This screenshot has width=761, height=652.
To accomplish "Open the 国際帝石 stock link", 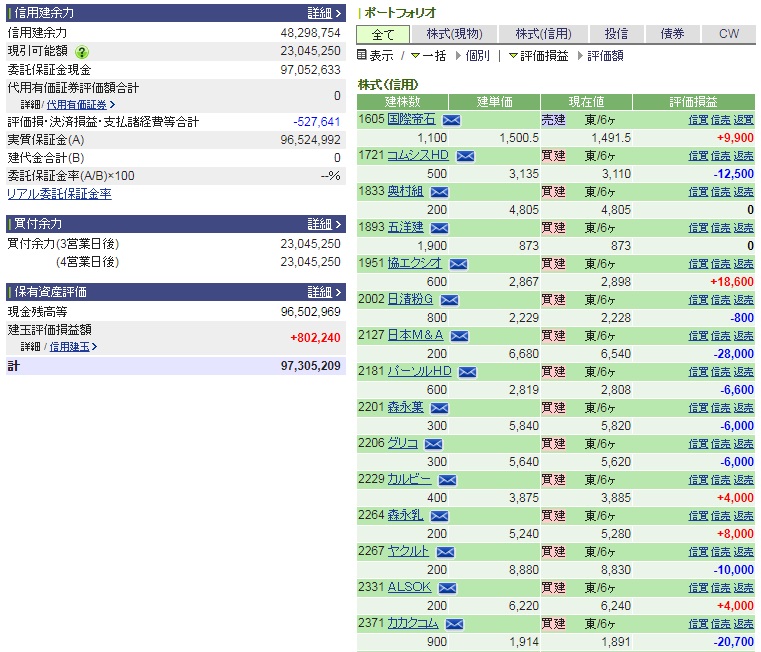I will (x=412, y=119).
